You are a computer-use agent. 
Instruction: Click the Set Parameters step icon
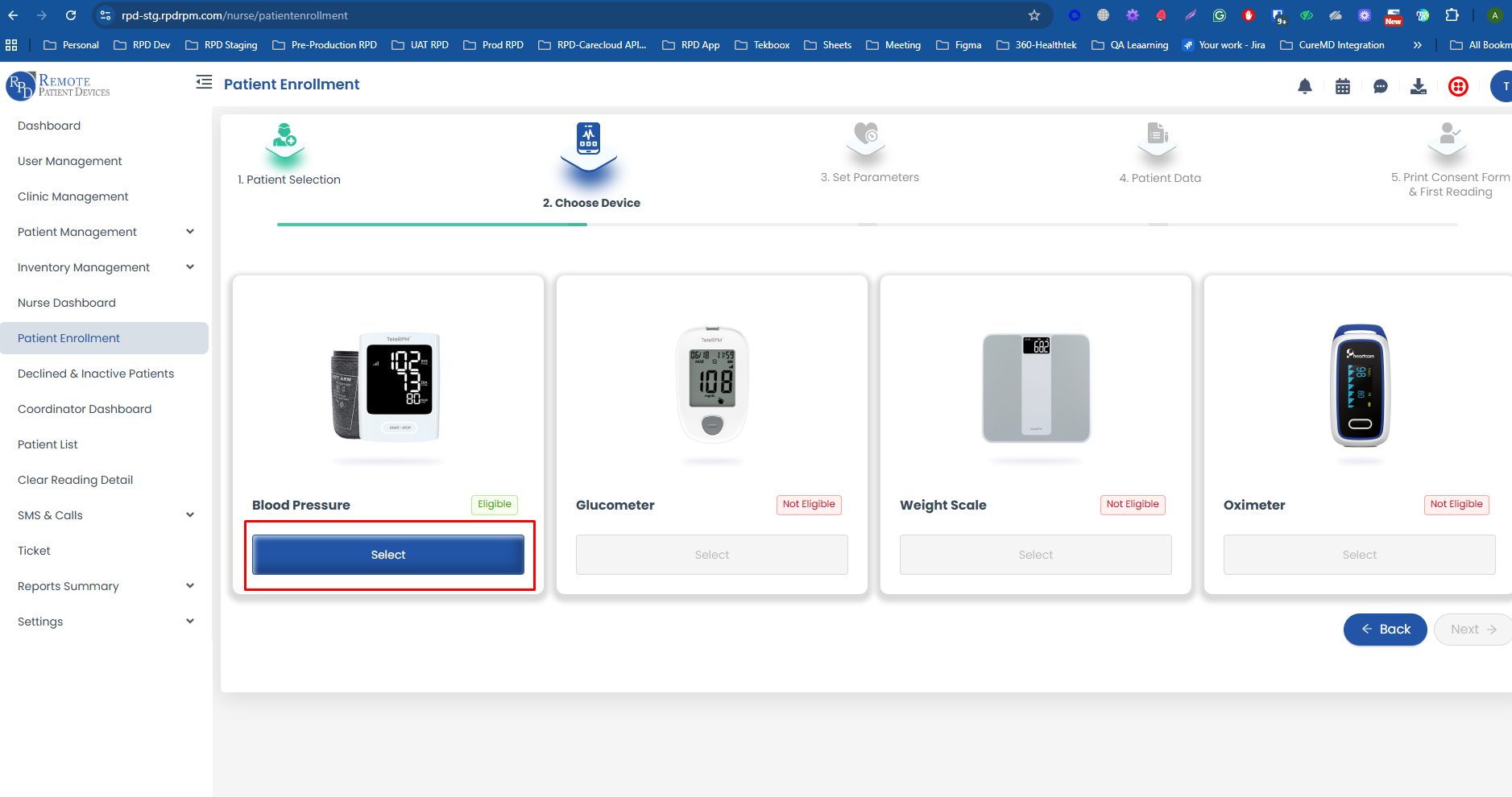(x=866, y=137)
